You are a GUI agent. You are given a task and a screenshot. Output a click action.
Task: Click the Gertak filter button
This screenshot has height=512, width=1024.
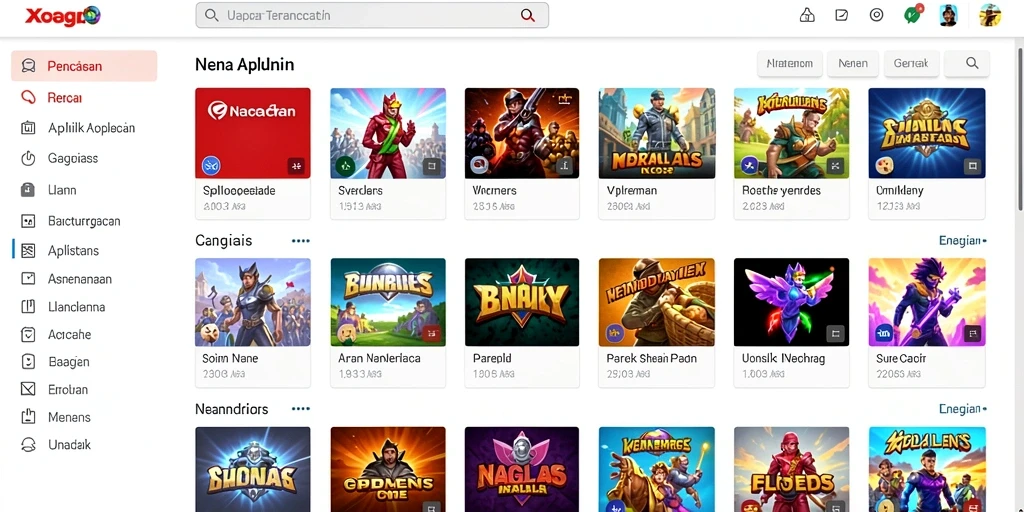[x=910, y=63]
